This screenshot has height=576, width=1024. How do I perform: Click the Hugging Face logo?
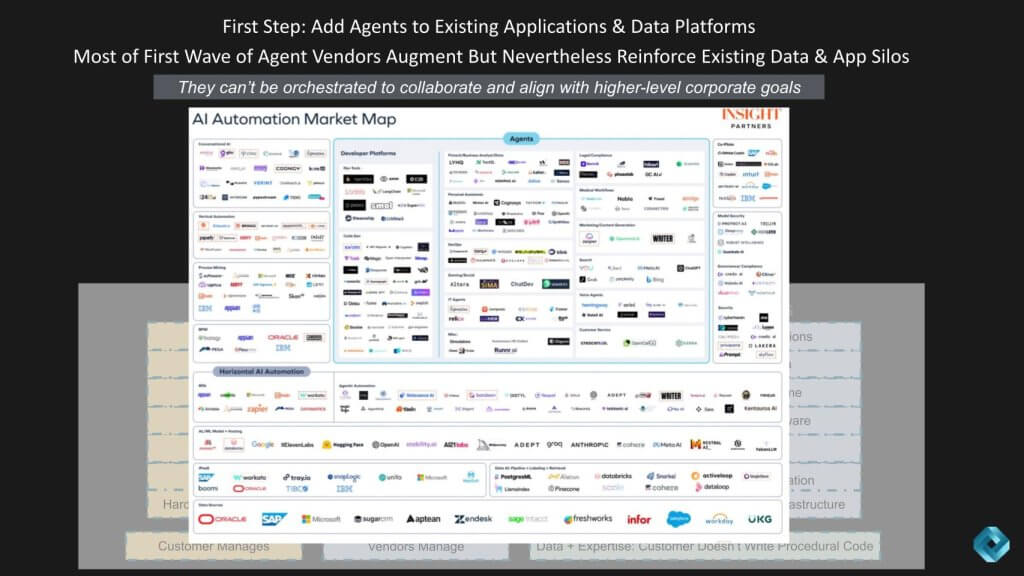343,445
